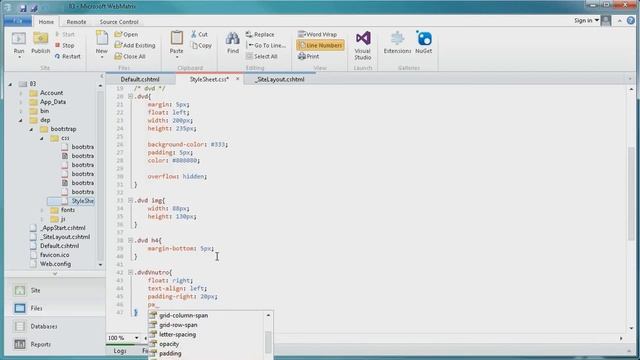
Task: Open the Extensions gallery
Action: click(x=397, y=42)
